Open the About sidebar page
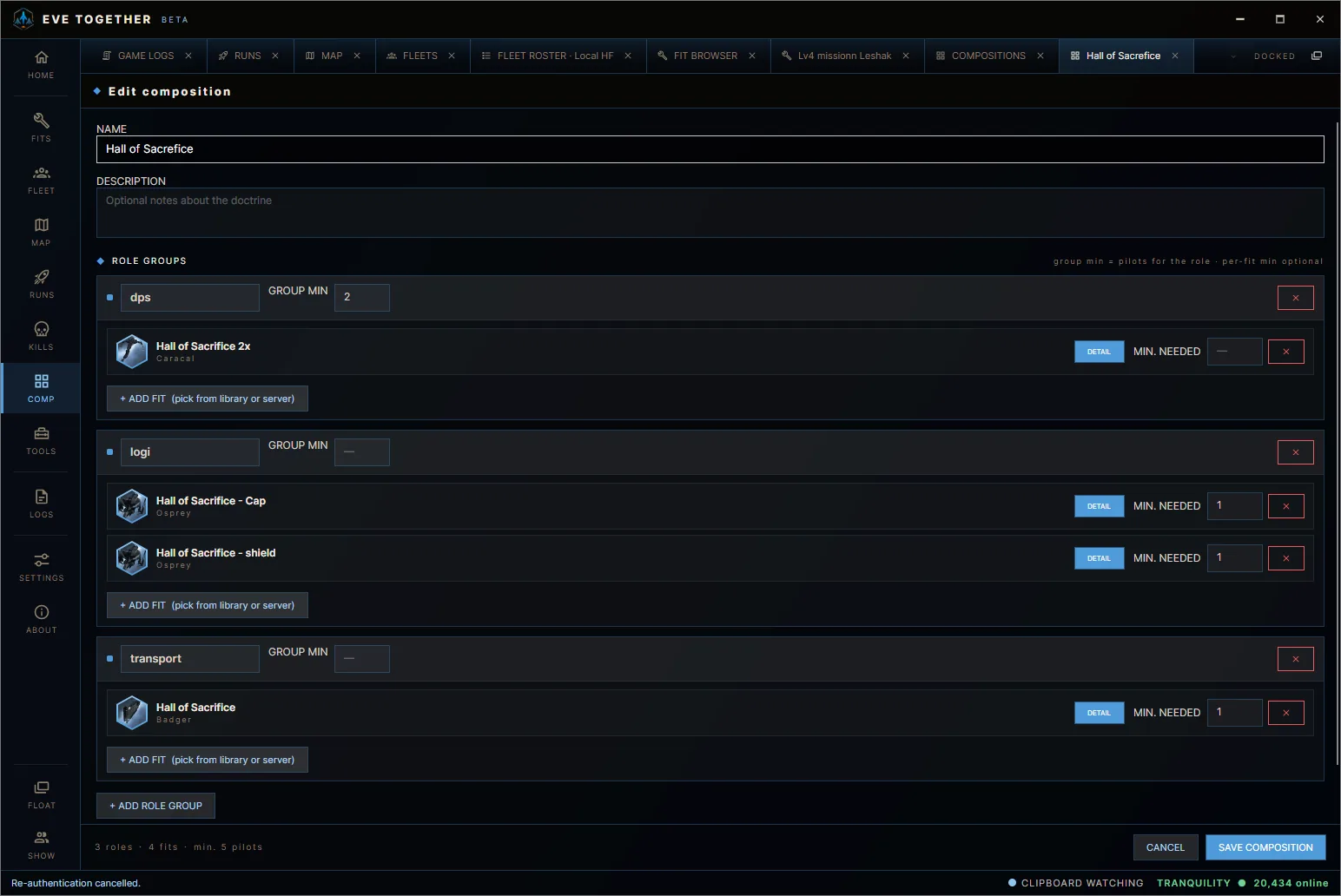The width and height of the screenshot is (1341, 896). pyautogui.click(x=41, y=619)
